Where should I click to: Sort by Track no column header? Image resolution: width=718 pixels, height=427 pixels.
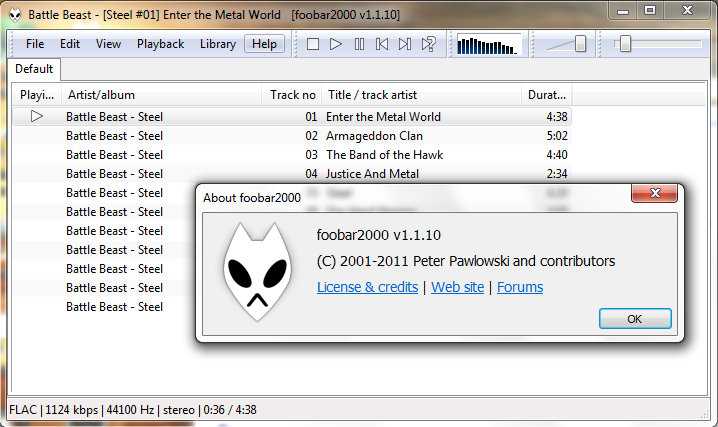tap(292, 95)
